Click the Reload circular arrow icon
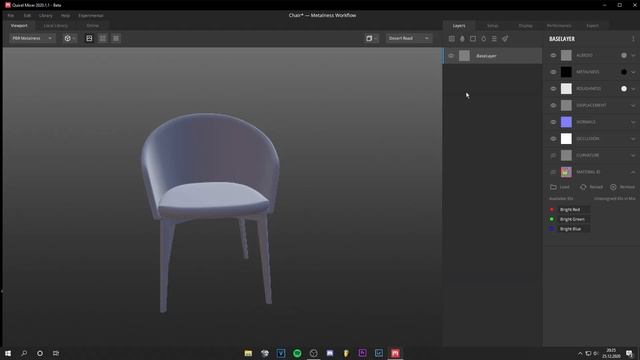 pyautogui.click(x=583, y=187)
